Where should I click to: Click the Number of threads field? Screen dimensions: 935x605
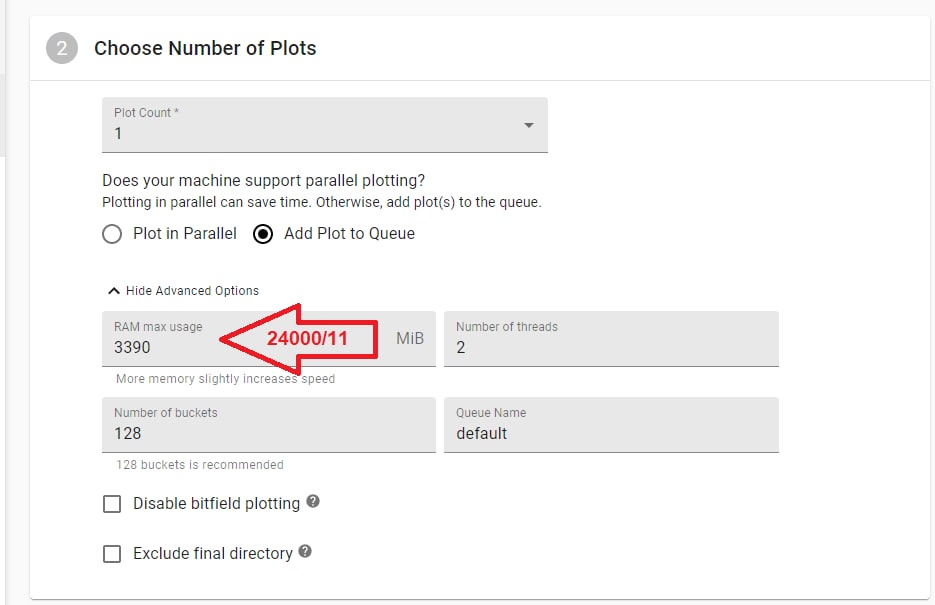tap(611, 339)
